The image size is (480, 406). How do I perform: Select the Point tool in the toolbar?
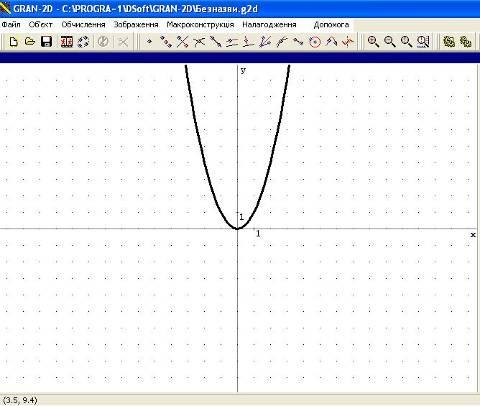tap(149, 42)
